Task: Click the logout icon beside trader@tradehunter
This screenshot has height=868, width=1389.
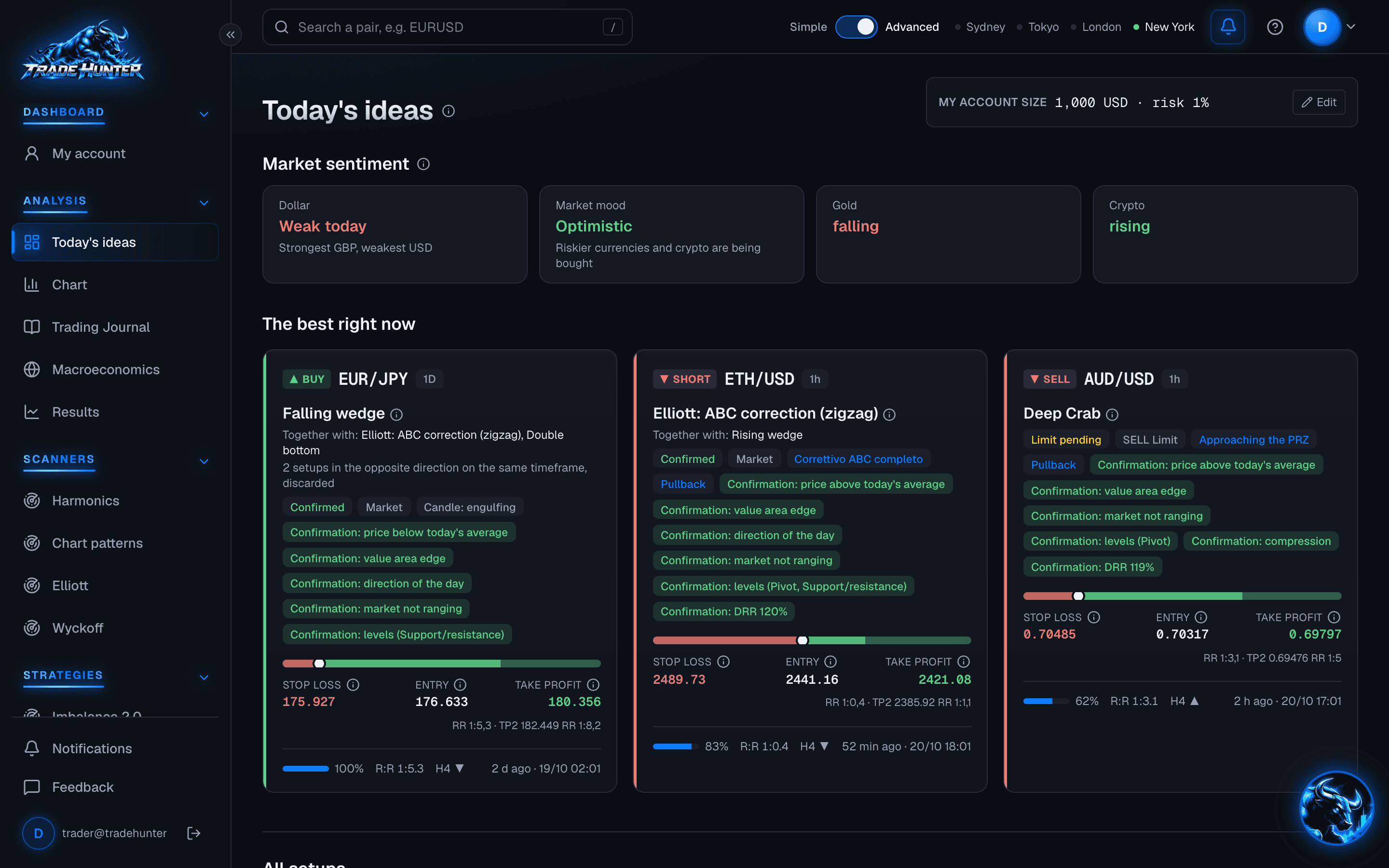Action: coord(194,833)
